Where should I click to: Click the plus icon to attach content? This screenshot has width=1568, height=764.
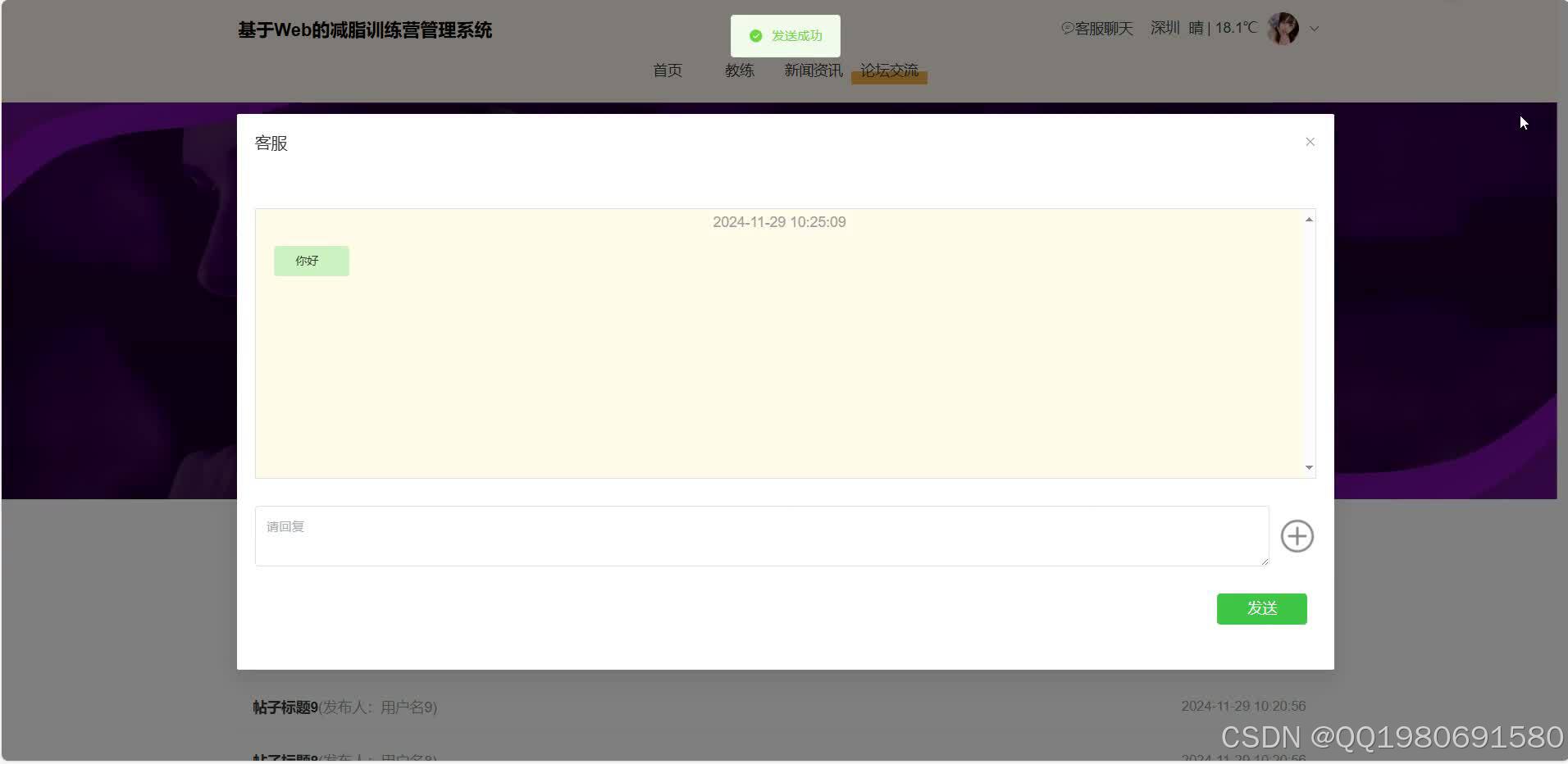coord(1297,535)
